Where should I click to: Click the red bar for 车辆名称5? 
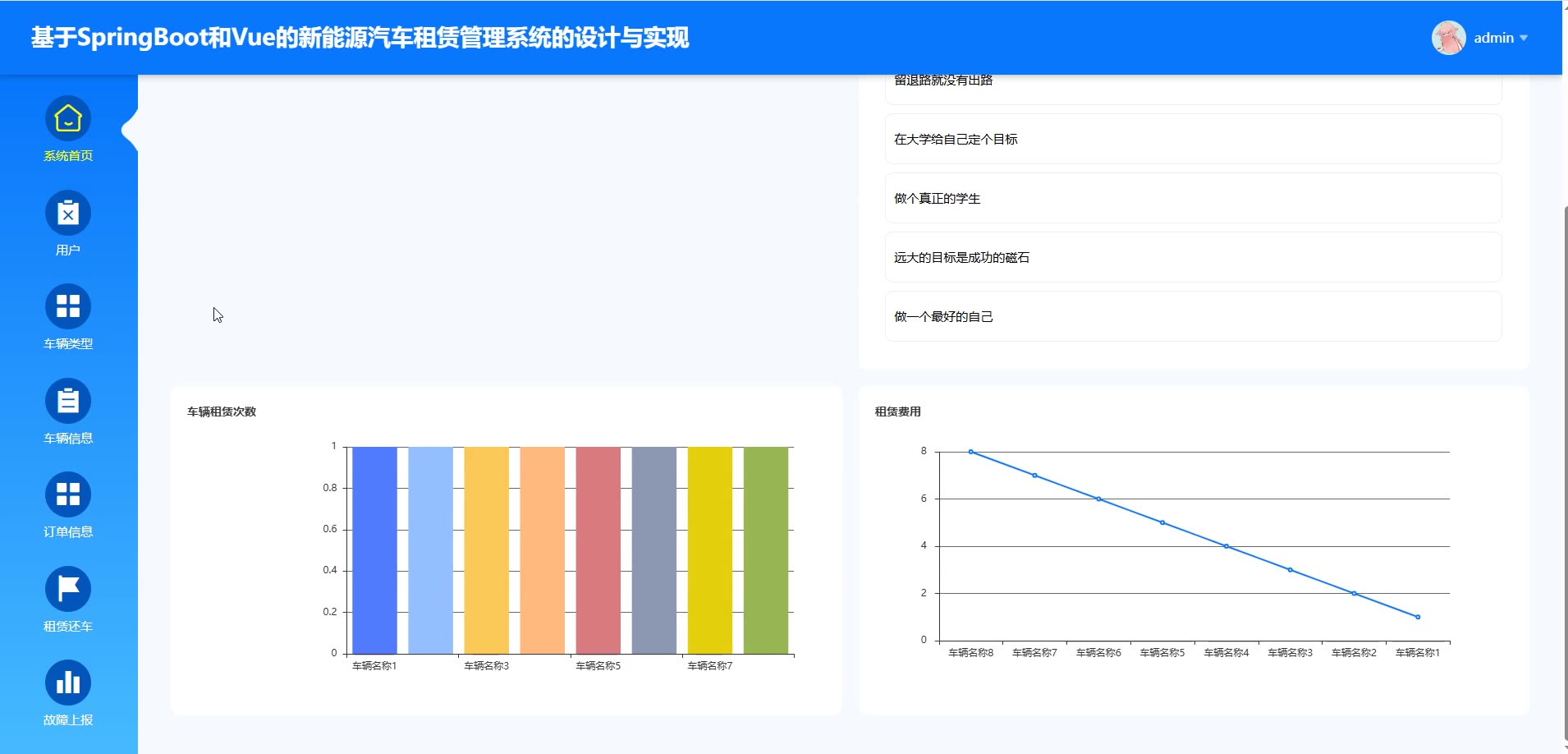[x=598, y=550]
